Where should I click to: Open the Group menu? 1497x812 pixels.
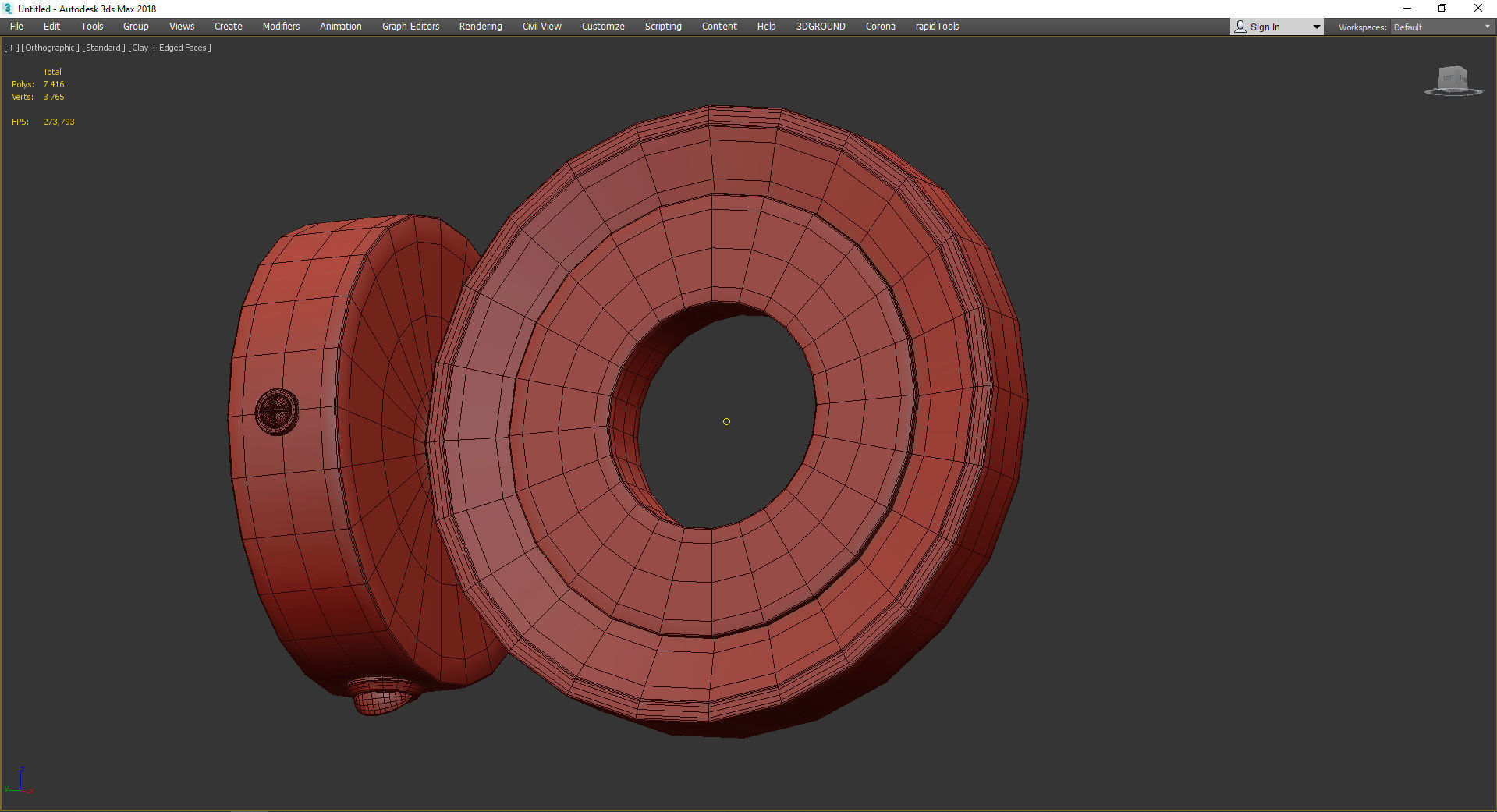[136, 27]
